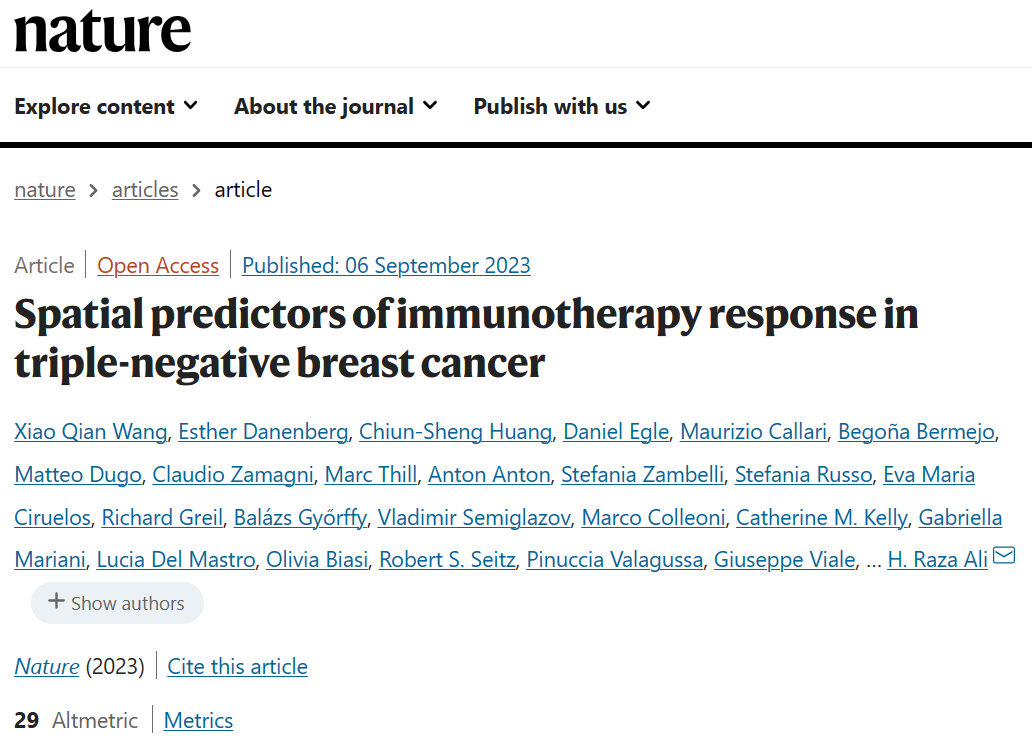Select author Esther Danenberg
Screen dimensions: 1032x738
click(263, 432)
